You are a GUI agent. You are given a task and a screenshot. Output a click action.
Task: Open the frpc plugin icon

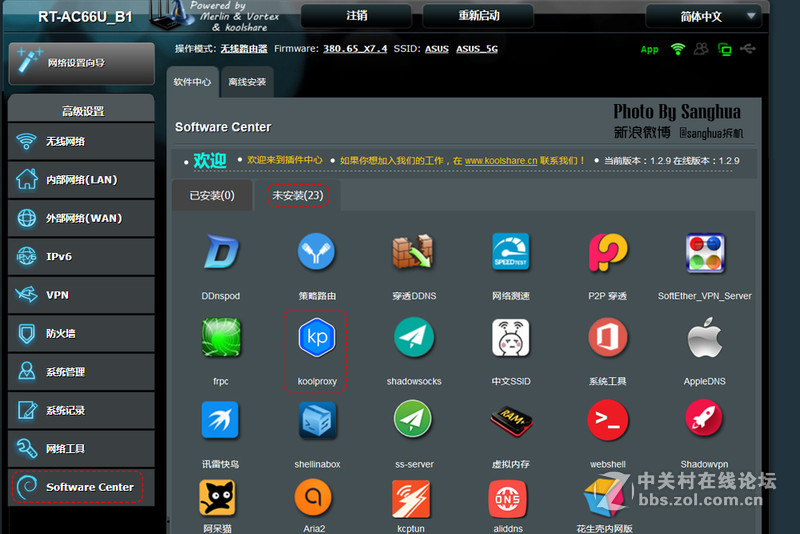click(x=221, y=337)
